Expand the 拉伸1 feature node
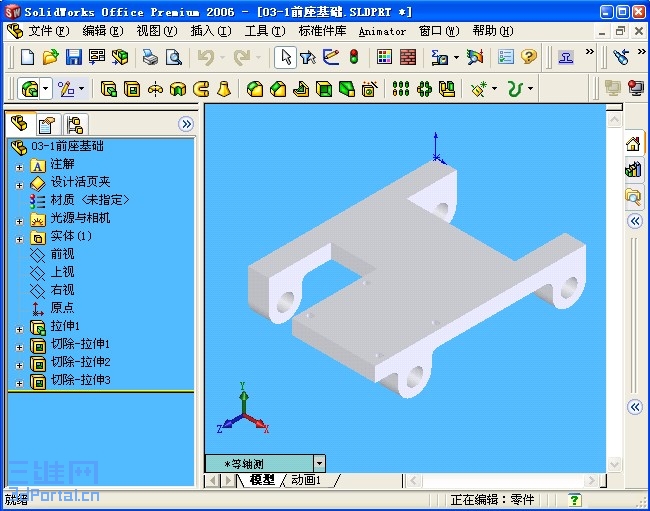Viewport: 650px width, 511px height. 19,329
